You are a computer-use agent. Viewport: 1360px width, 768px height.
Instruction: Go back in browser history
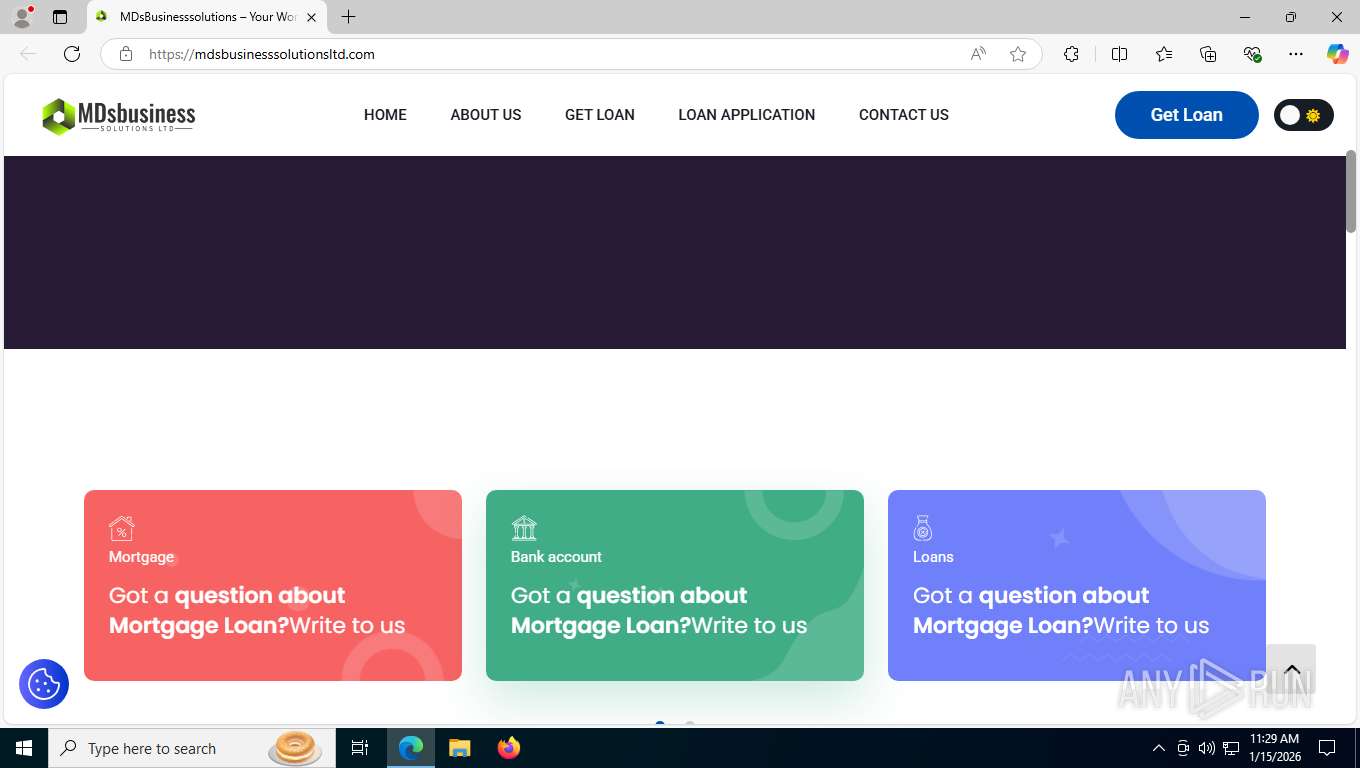[x=28, y=54]
